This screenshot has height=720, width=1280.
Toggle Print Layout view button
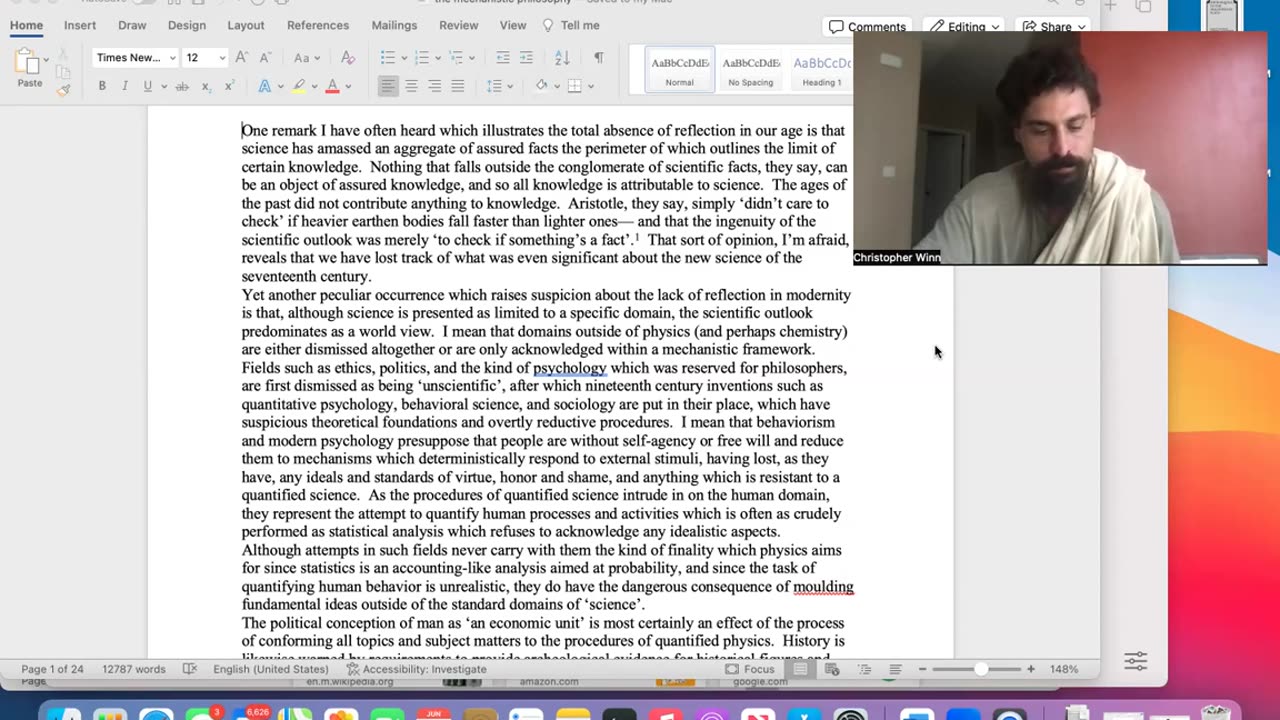point(800,669)
